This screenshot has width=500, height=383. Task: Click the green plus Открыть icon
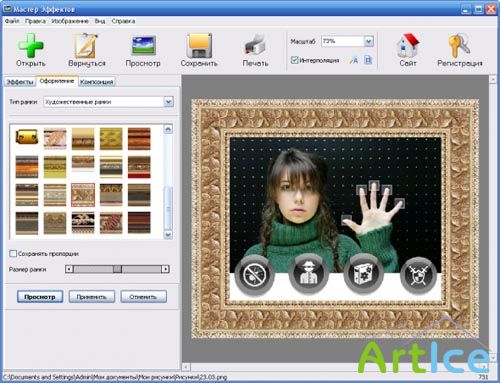tap(31, 45)
